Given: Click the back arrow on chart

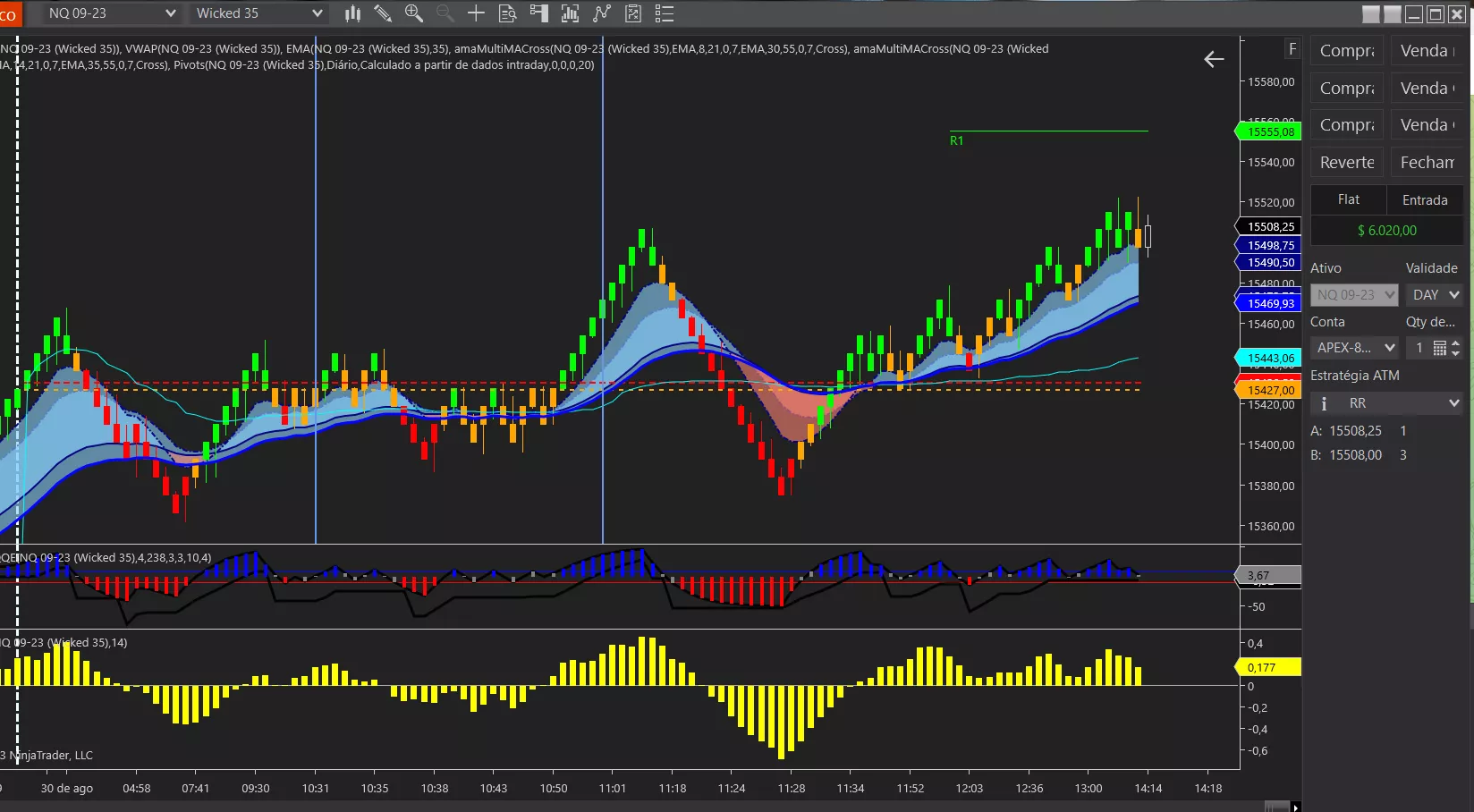Looking at the screenshot, I should (1214, 59).
